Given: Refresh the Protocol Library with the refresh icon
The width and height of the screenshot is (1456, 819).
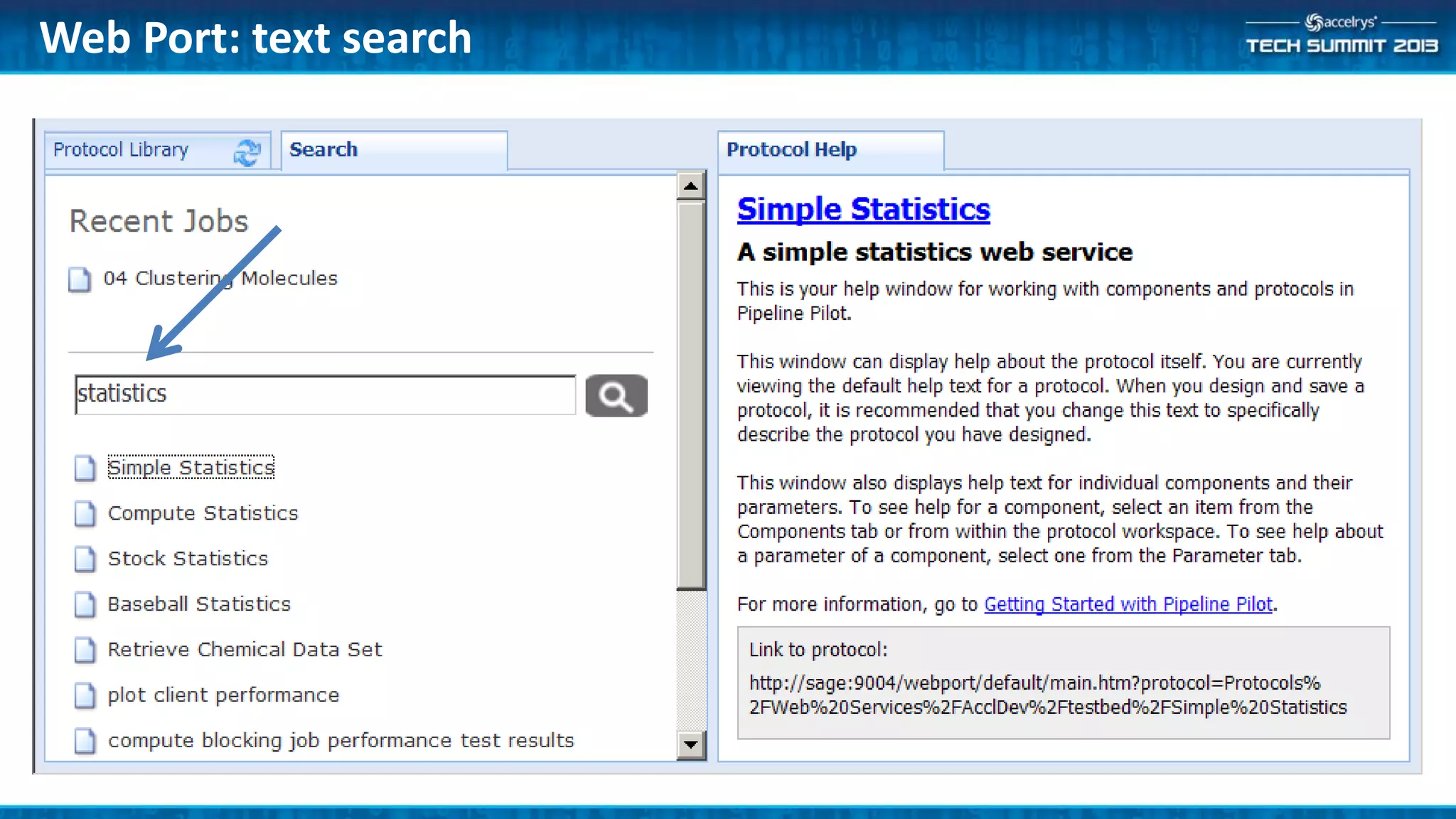Looking at the screenshot, I should (247, 151).
